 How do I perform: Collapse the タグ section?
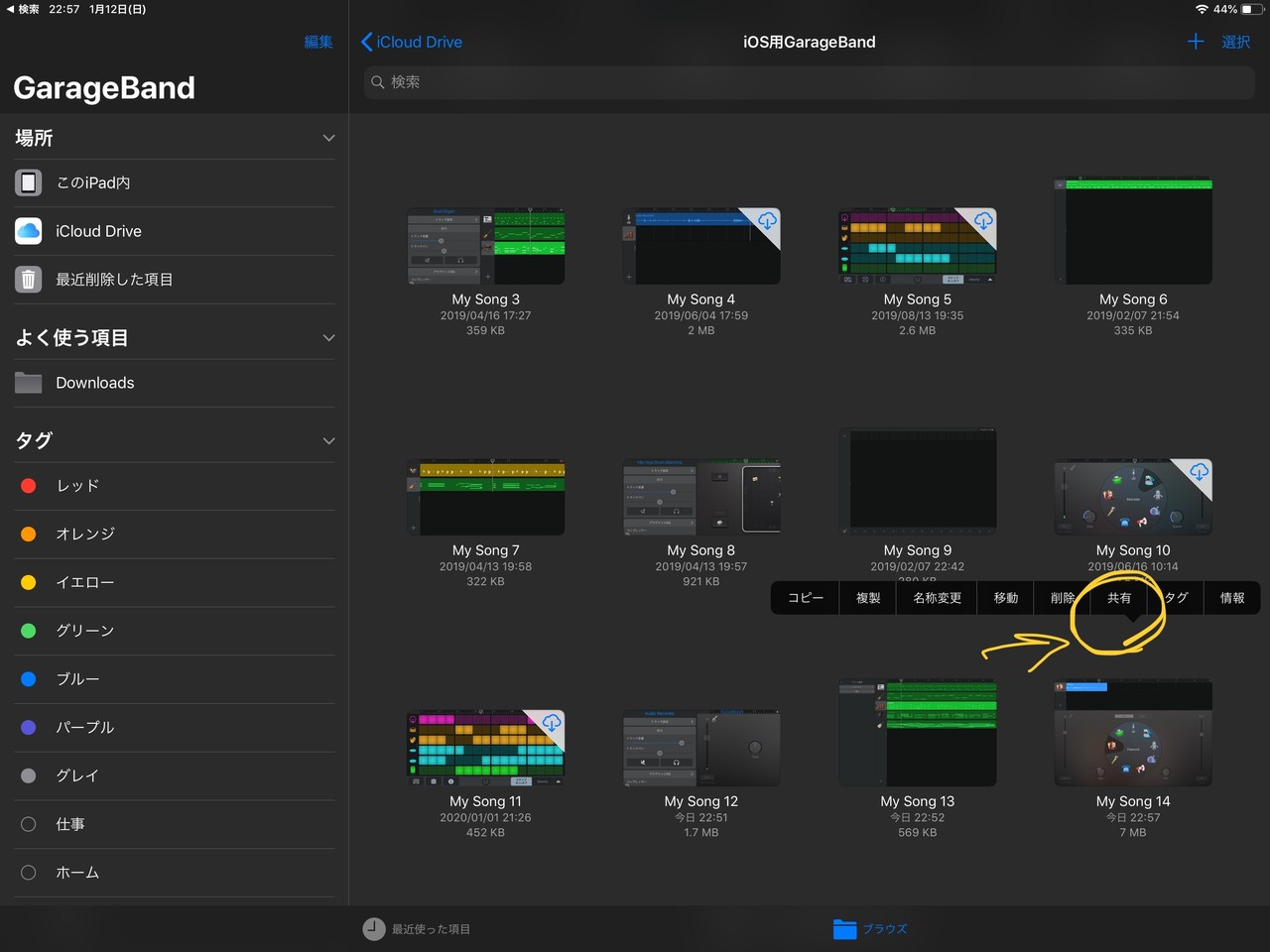[x=328, y=441]
